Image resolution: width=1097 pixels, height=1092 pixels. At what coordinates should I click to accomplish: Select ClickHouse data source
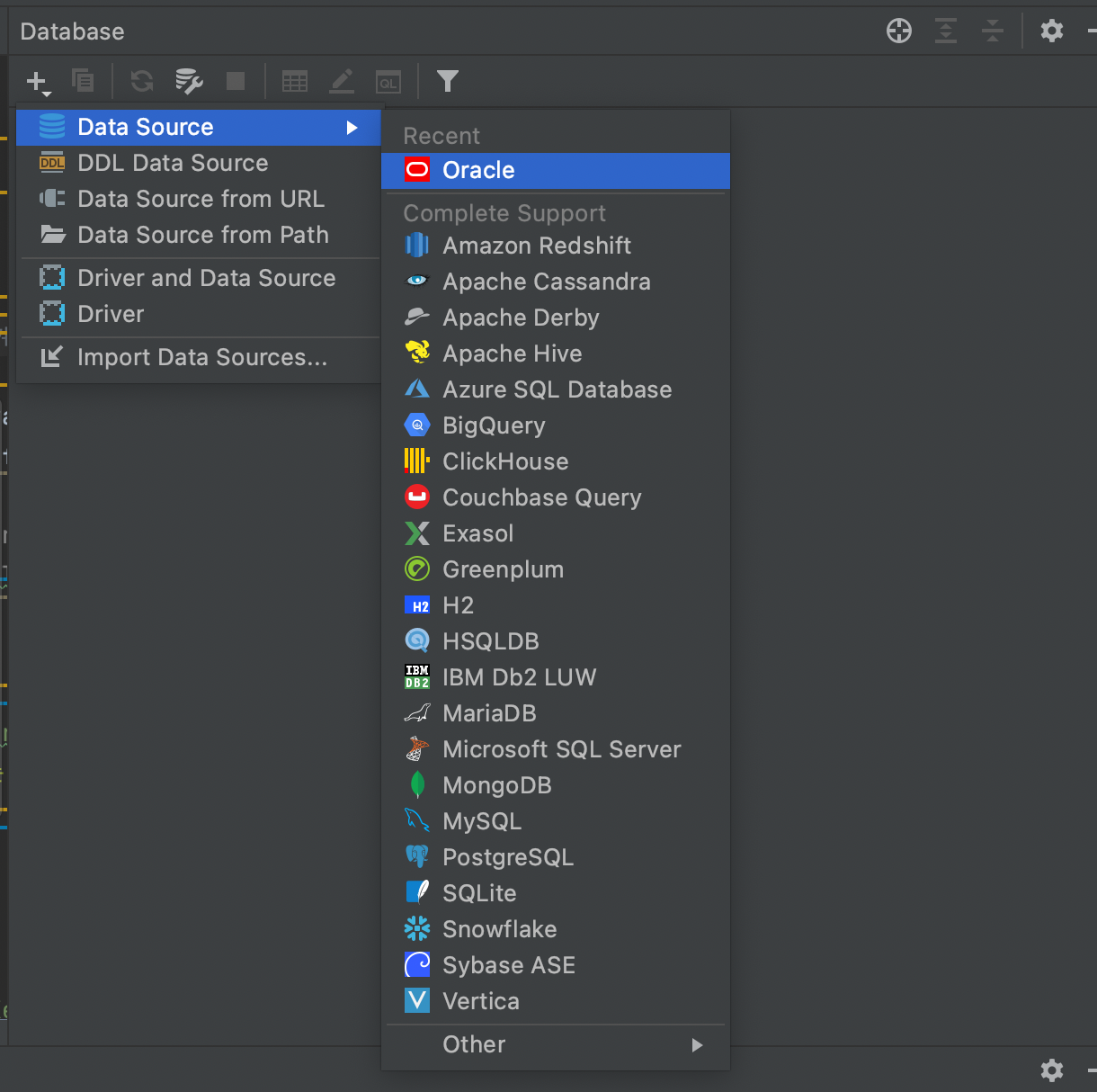pos(556,461)
